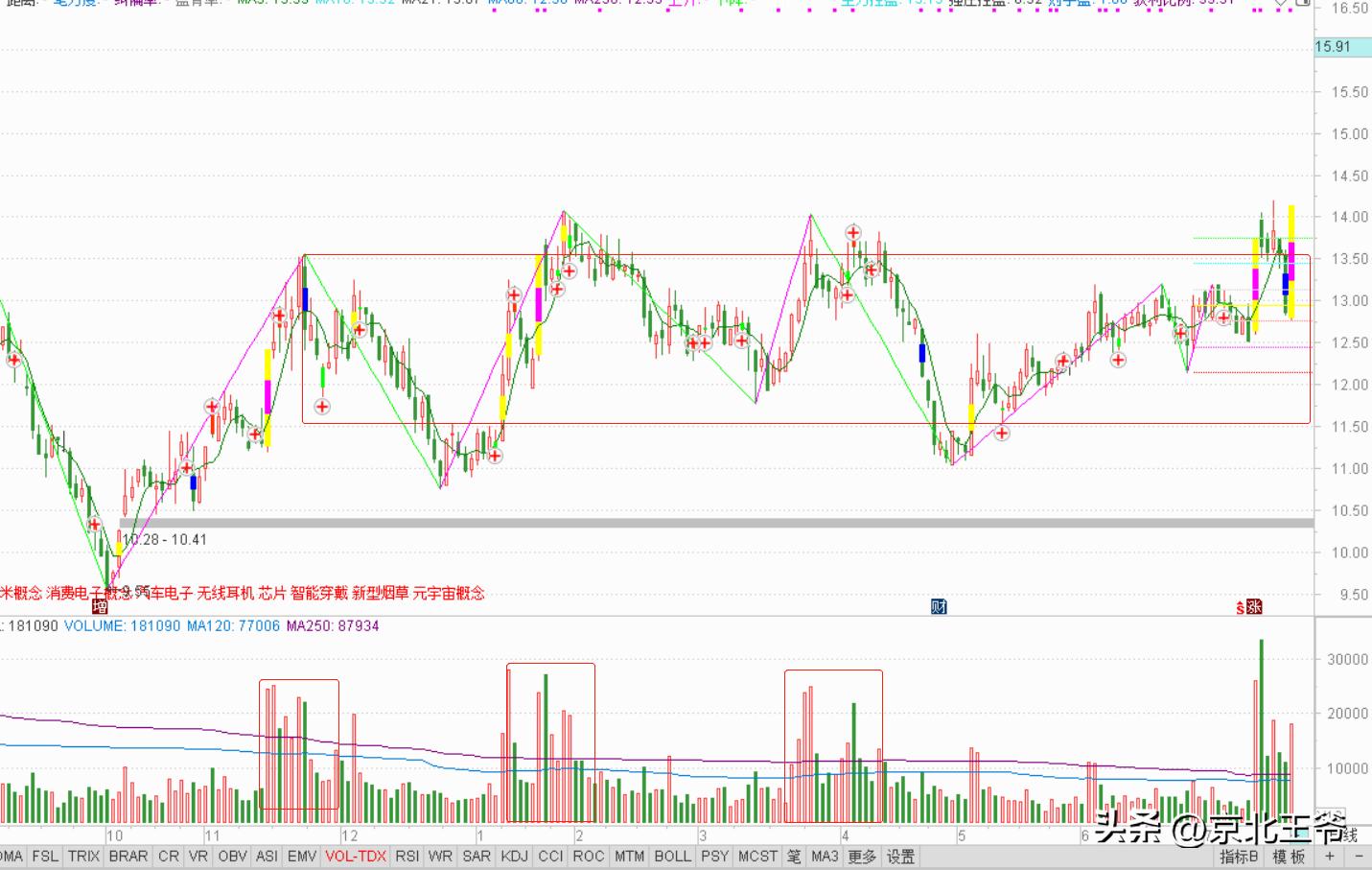
Task: Select the BRAR indicator tab
Action: 128,857
